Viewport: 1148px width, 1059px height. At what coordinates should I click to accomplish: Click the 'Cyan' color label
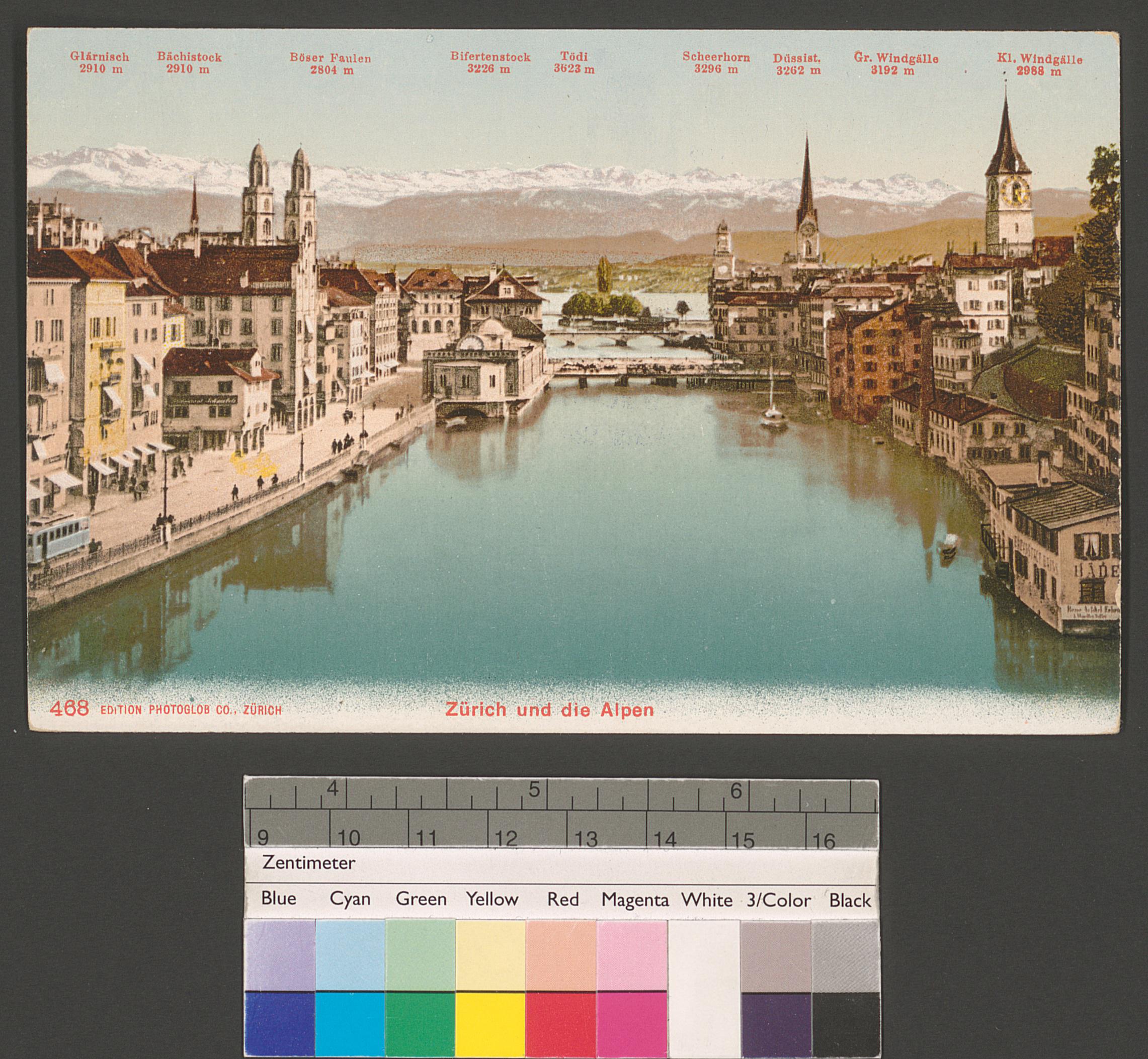(x=350, y=899)
